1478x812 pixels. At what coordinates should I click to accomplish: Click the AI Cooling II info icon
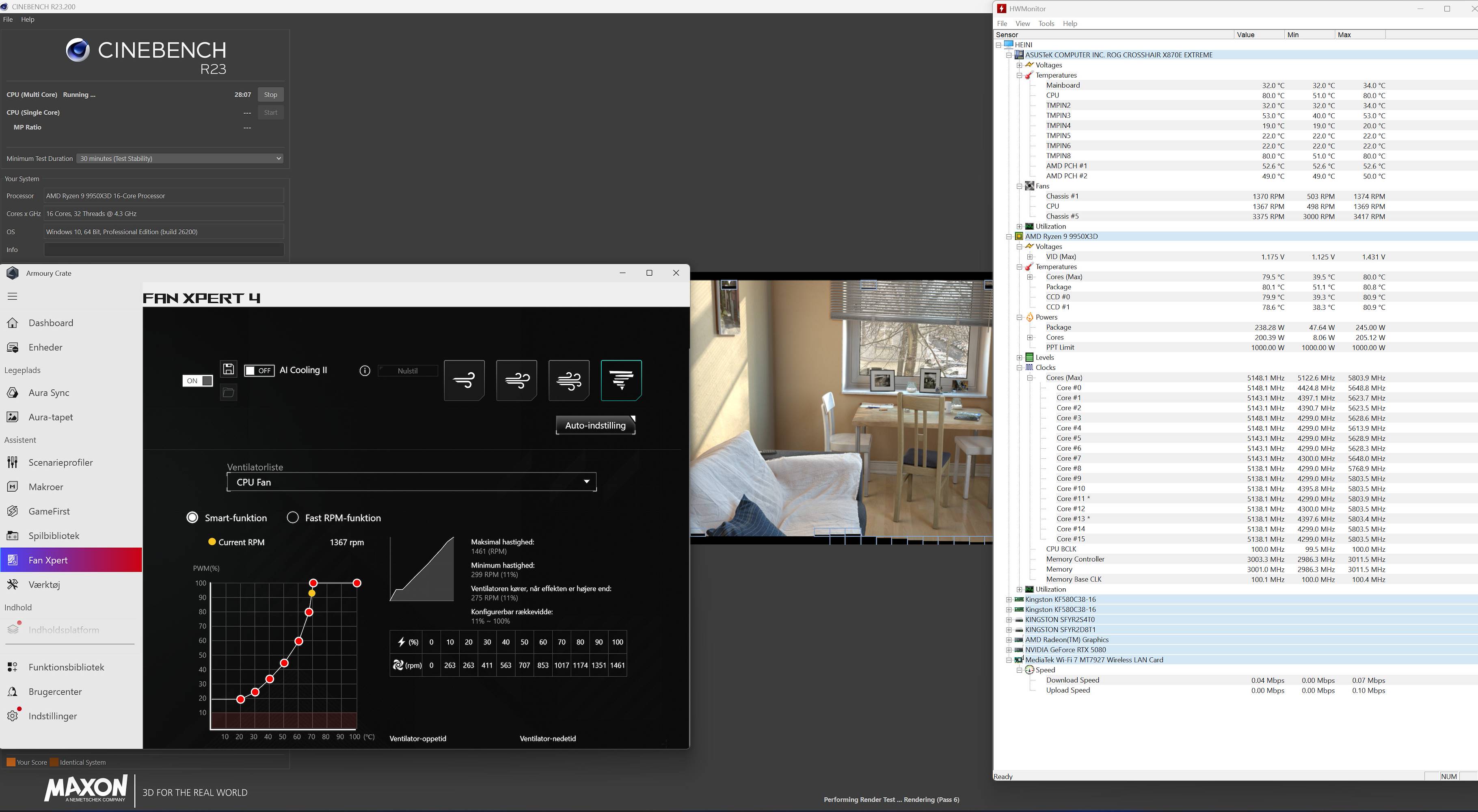pyautogui.click(x=365, y=371)
